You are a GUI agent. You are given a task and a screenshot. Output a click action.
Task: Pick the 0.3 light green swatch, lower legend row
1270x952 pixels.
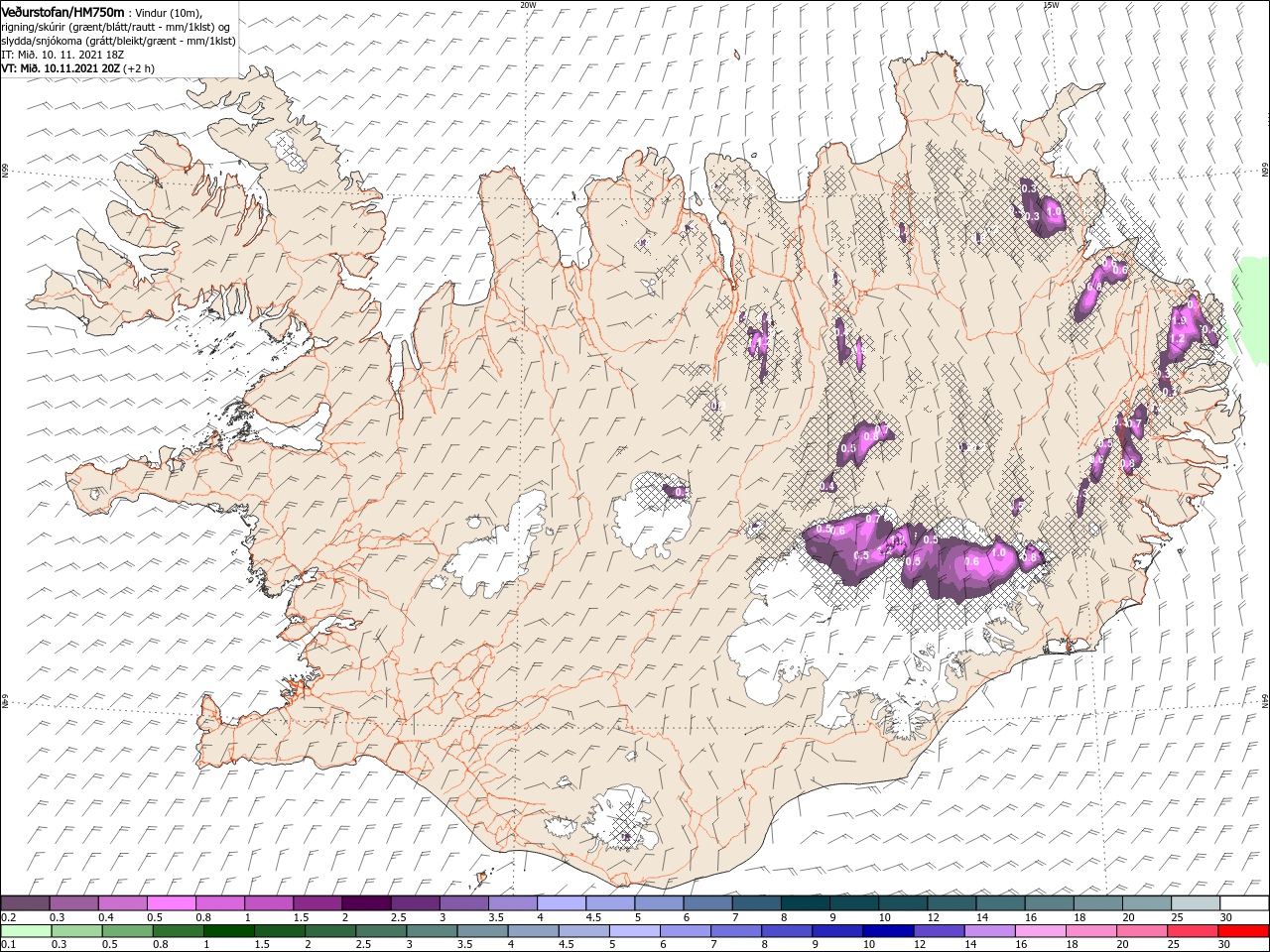[x=76, y=931]
